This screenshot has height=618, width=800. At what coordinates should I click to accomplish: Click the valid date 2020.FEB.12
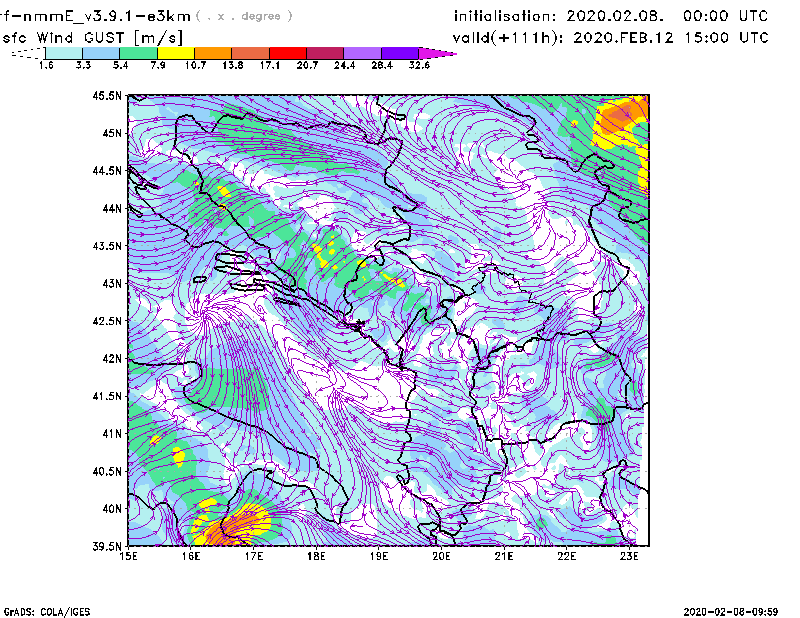click(x=623, y=38)
